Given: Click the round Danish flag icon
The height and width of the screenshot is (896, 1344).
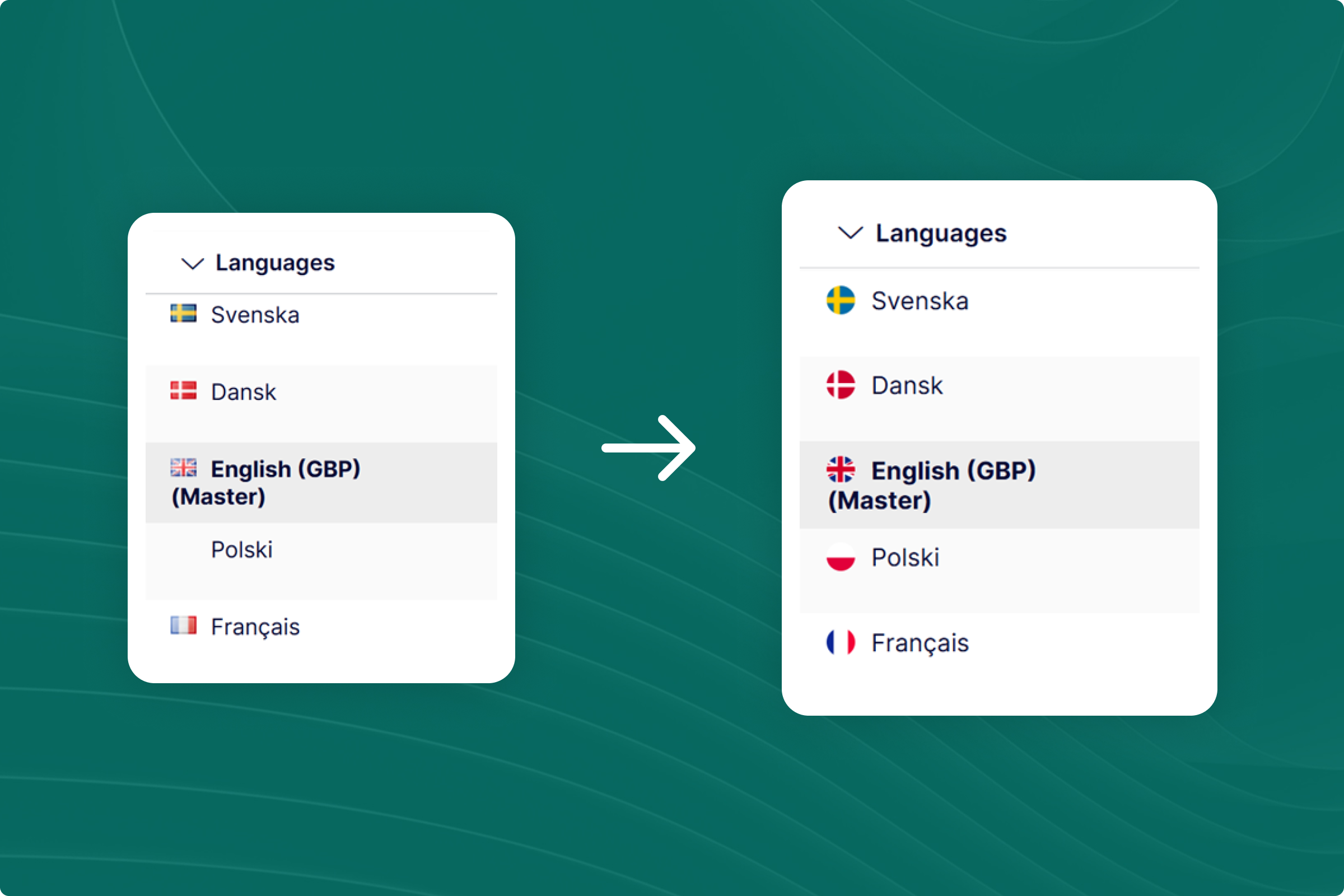Looking at the screenshot, I should pos(841,385).
